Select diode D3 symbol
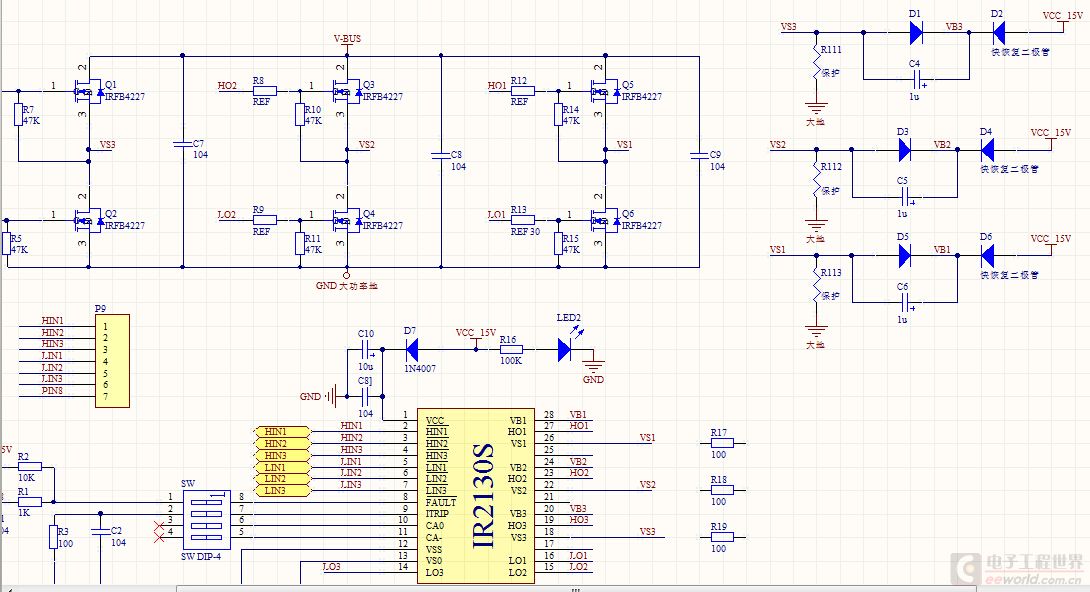 pos(904,149)
